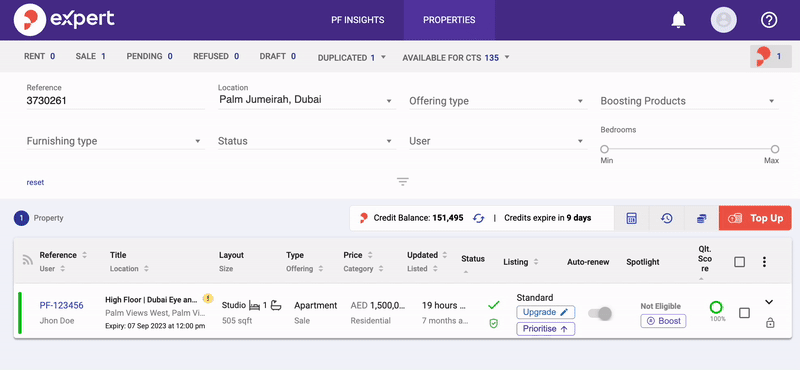Sort by Offering column arrows
The image size is (800, 370).
click(321, 268)
